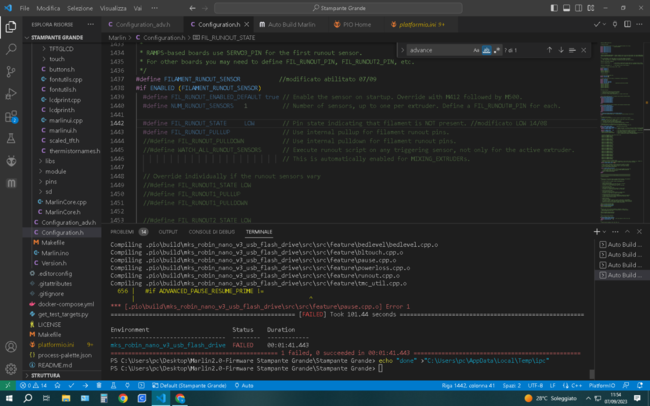Screen dimensions: 650x406
Task: Open the Source Control view
Action: [11, 72]
